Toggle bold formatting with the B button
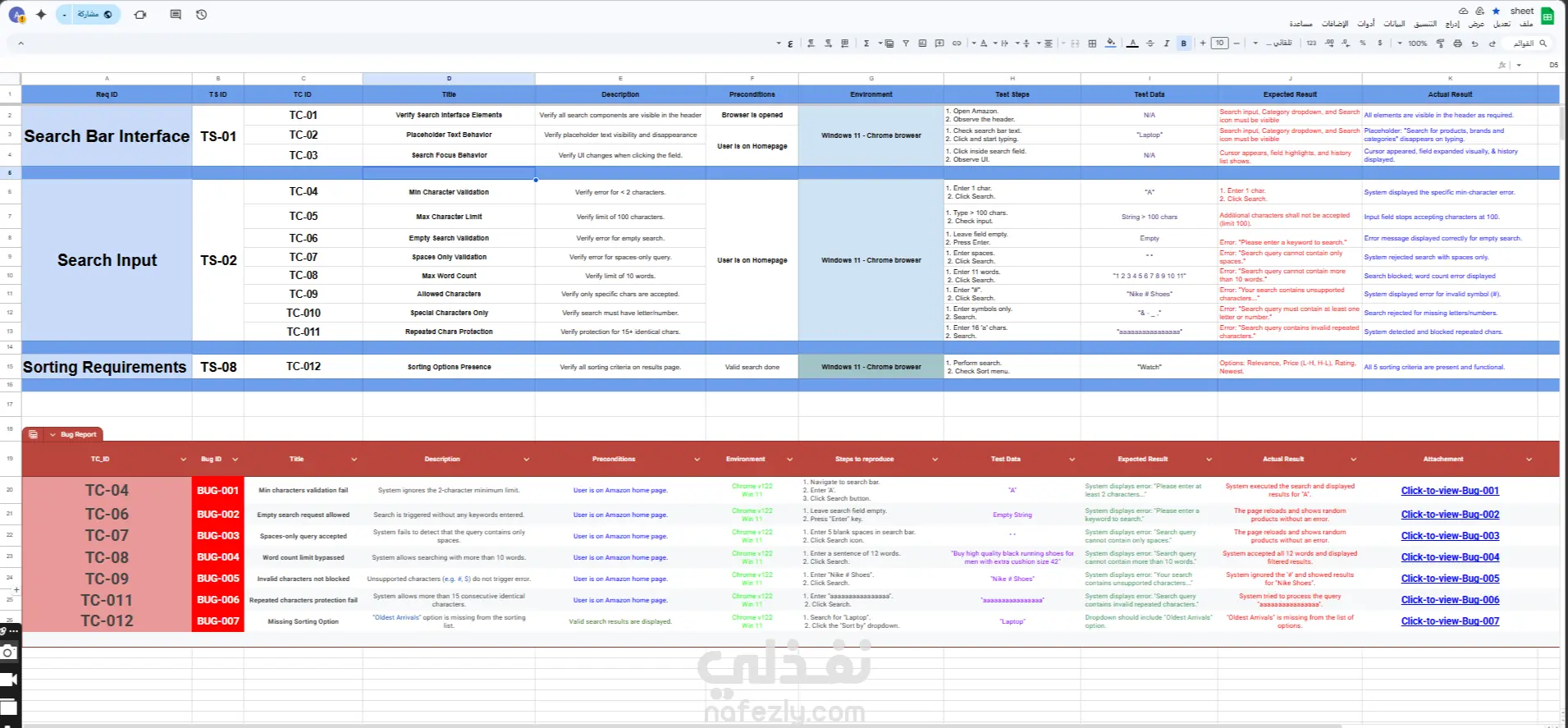This screenshot has height=728, width=1568. click(1183, 43)
